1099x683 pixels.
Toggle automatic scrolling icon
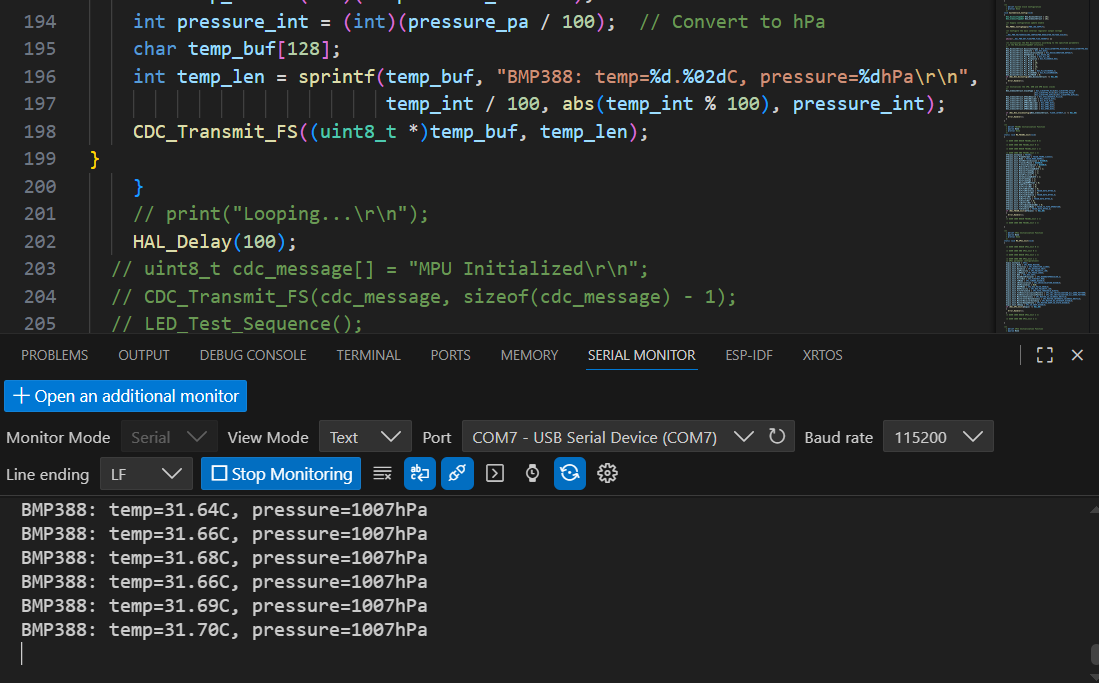click(419, 473)
